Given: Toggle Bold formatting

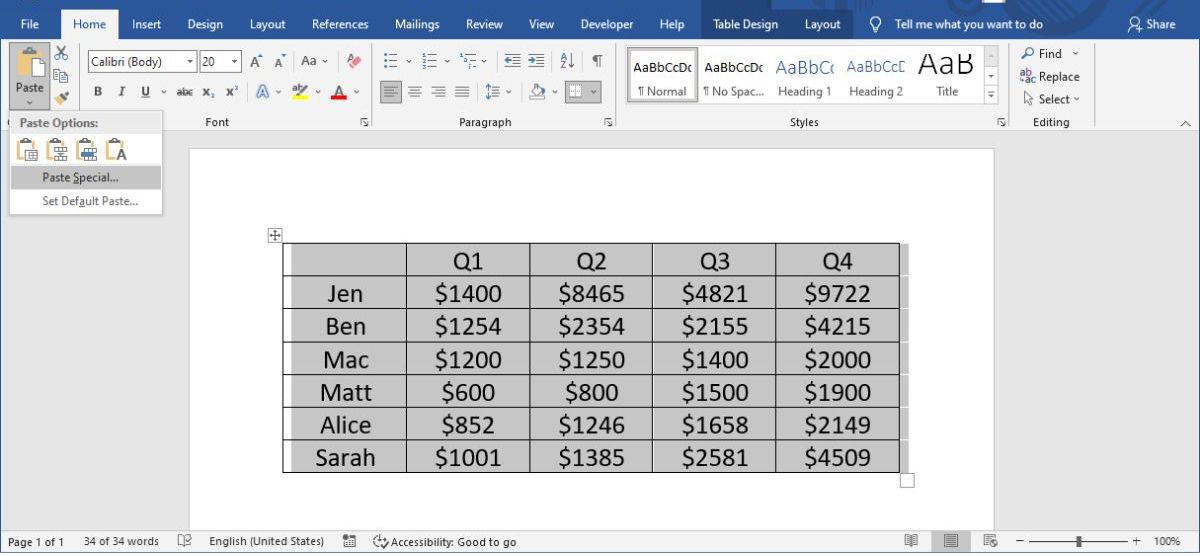Looking at the screenshot, I should pyautogui.click(x=98, y=92).
